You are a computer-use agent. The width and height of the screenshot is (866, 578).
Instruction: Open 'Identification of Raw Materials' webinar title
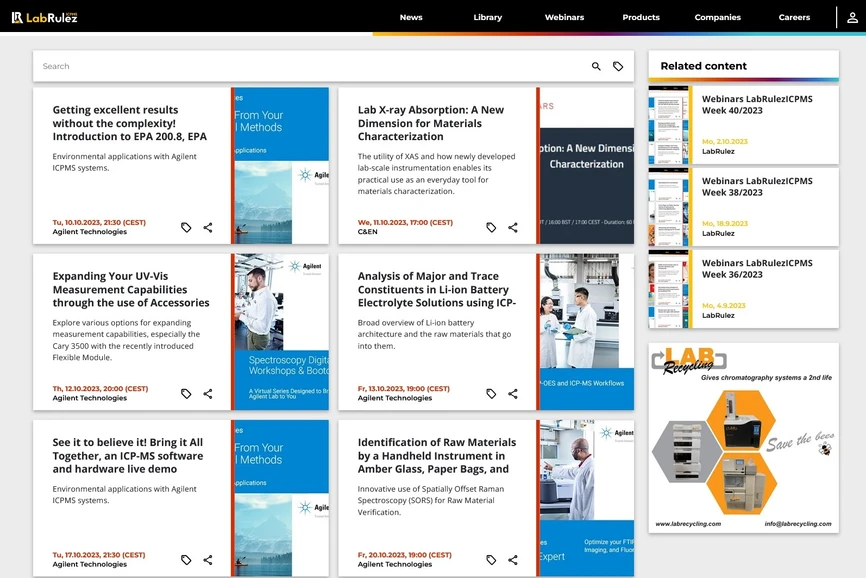pyautogui.click(x=436, y=455)
